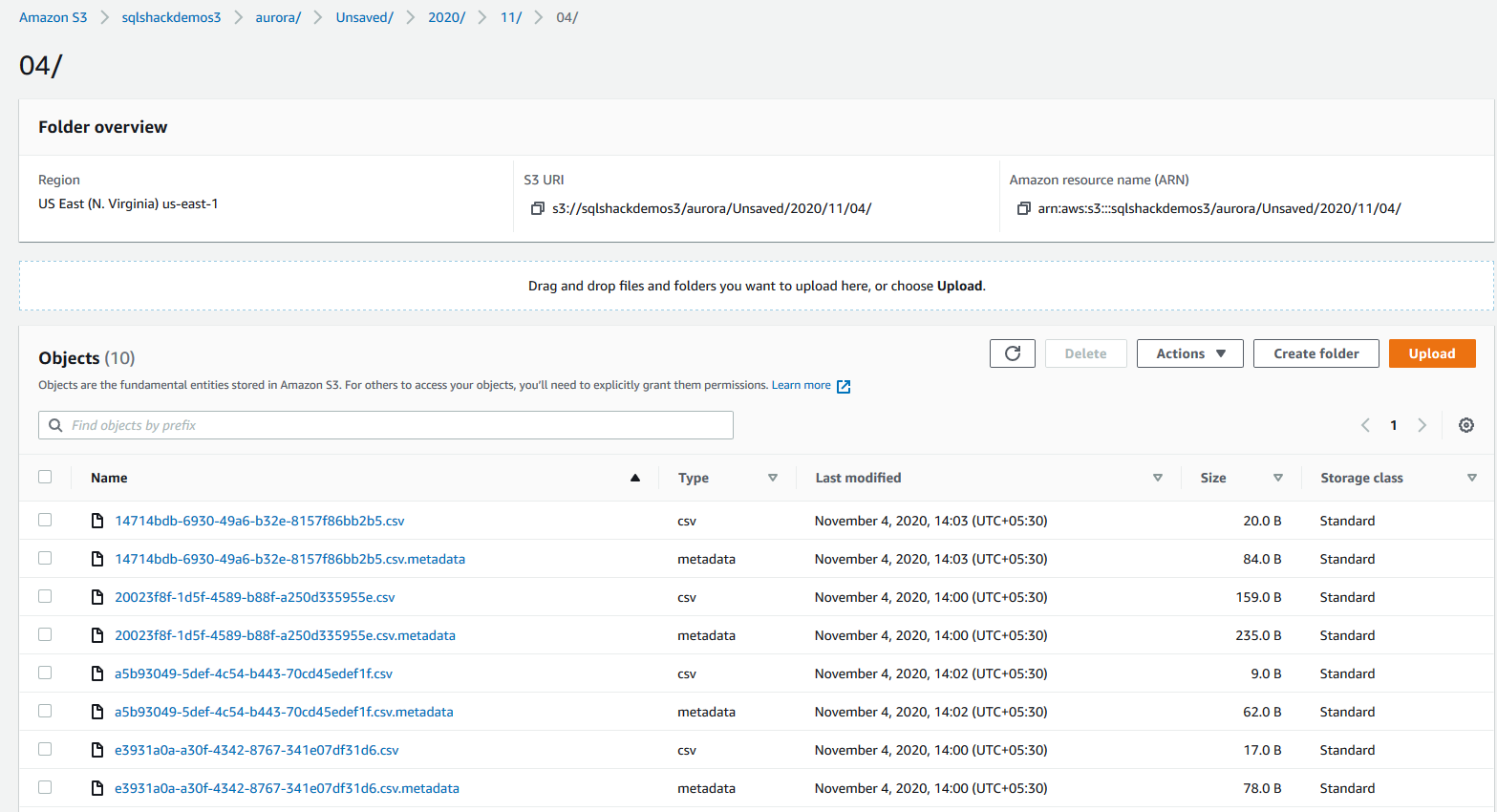Sort by Type column arrow

tap(773, 478)
